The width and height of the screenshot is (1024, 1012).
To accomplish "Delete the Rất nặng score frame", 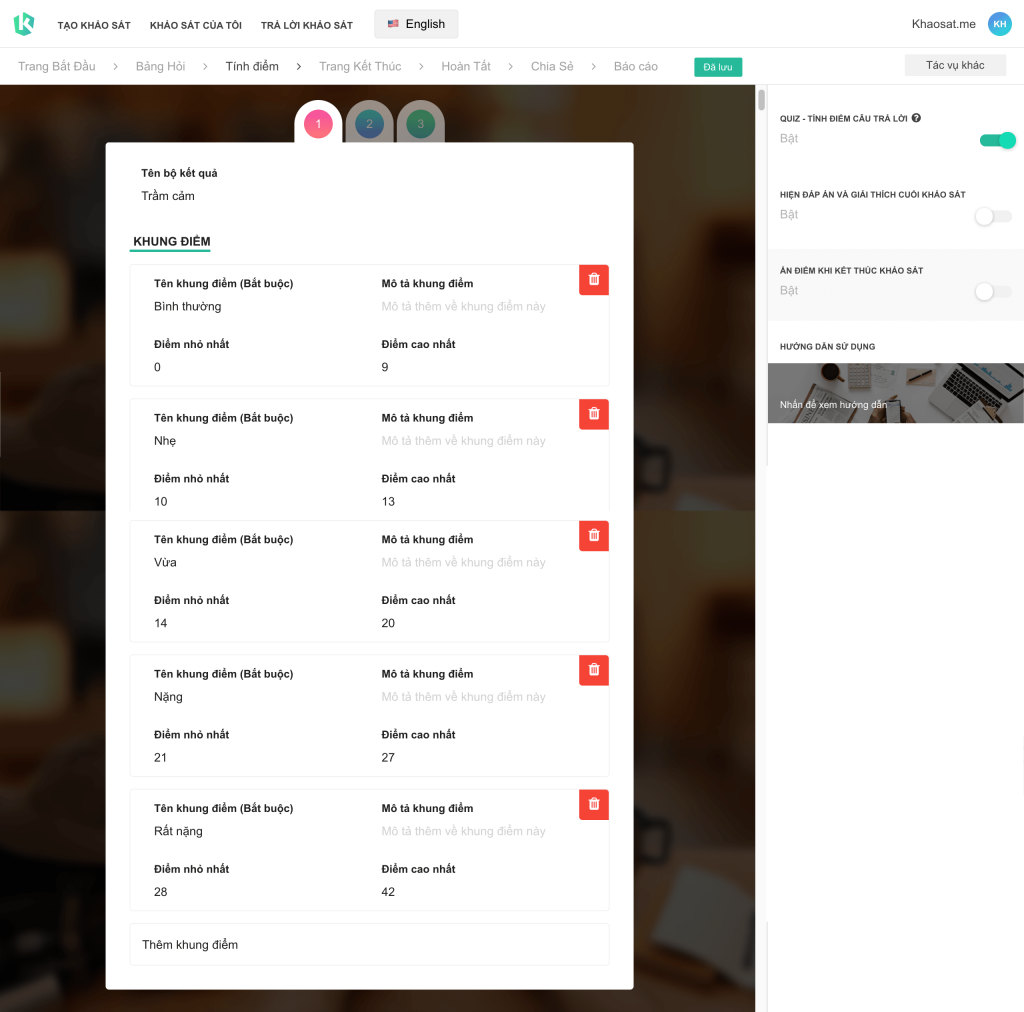I will coord(594,804).
